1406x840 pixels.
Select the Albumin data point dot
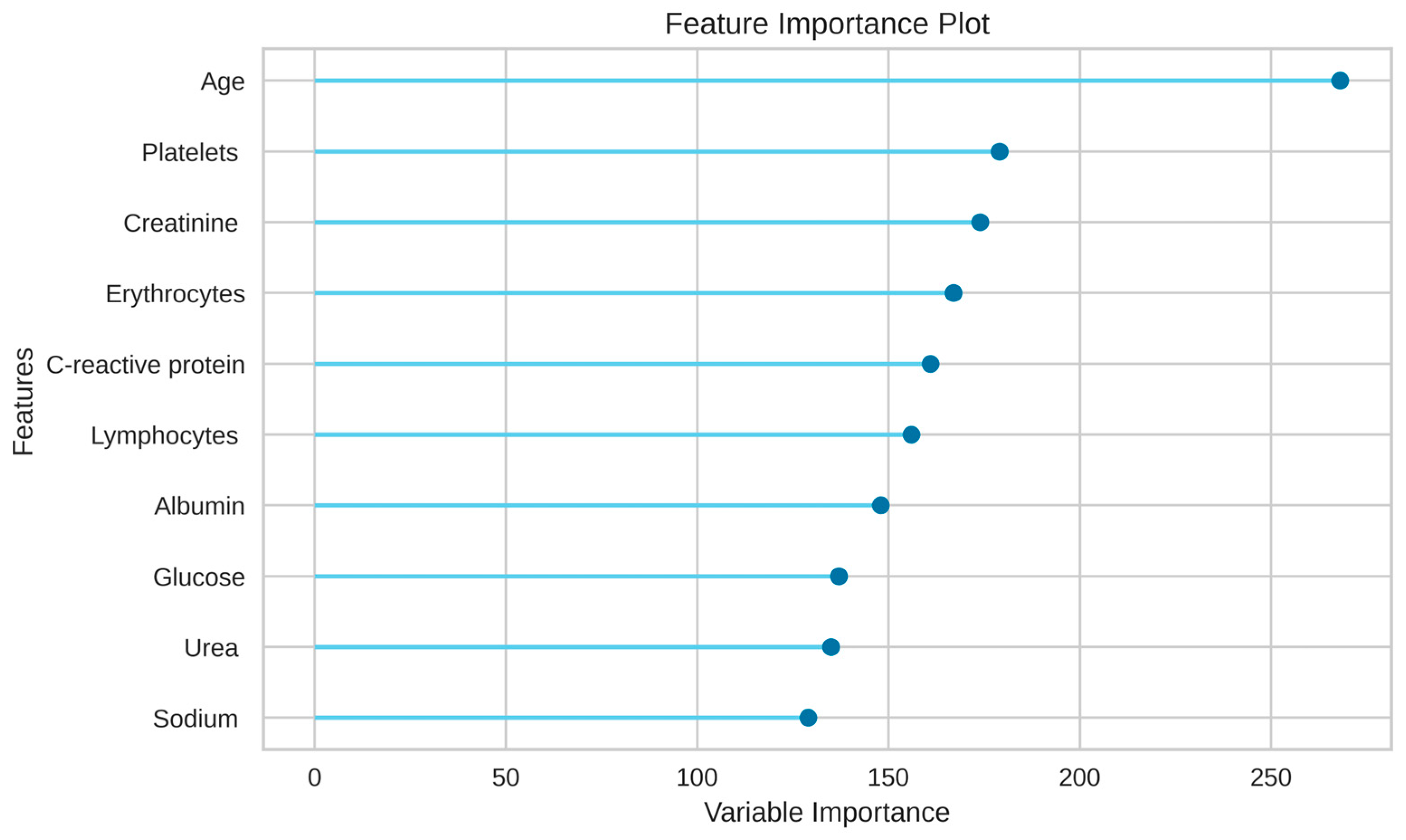[x=881, y=506]
